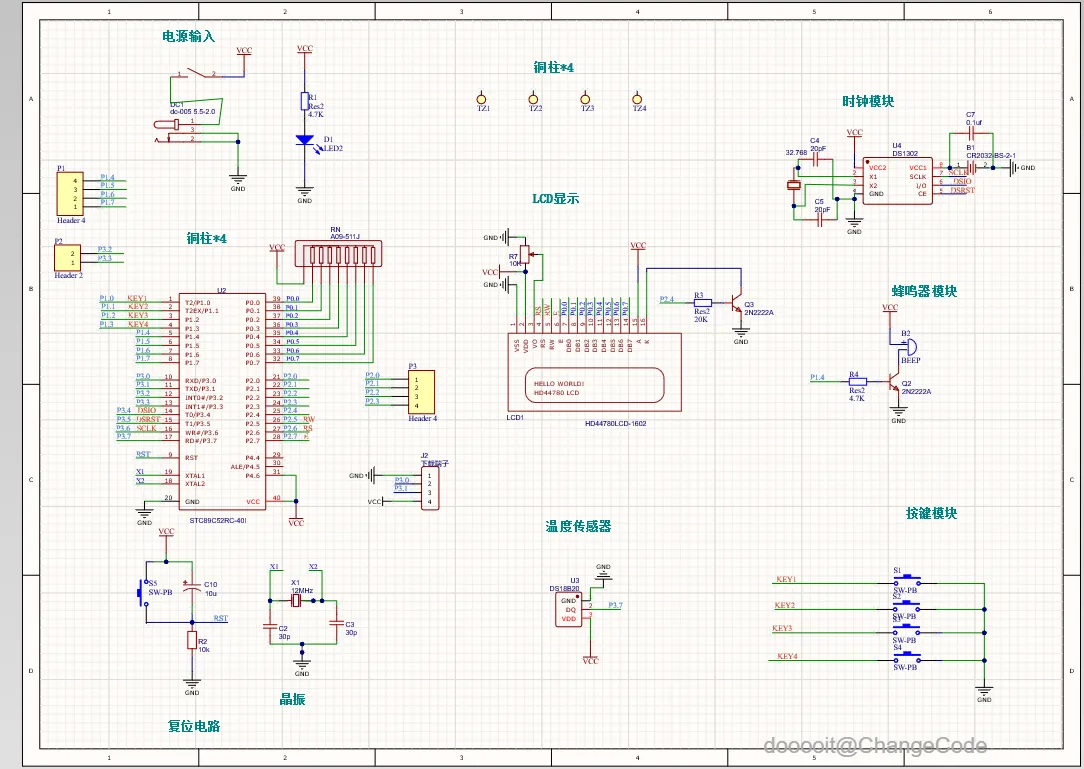
Task: Click the RST net label in reset circuit
Action: 221,618
